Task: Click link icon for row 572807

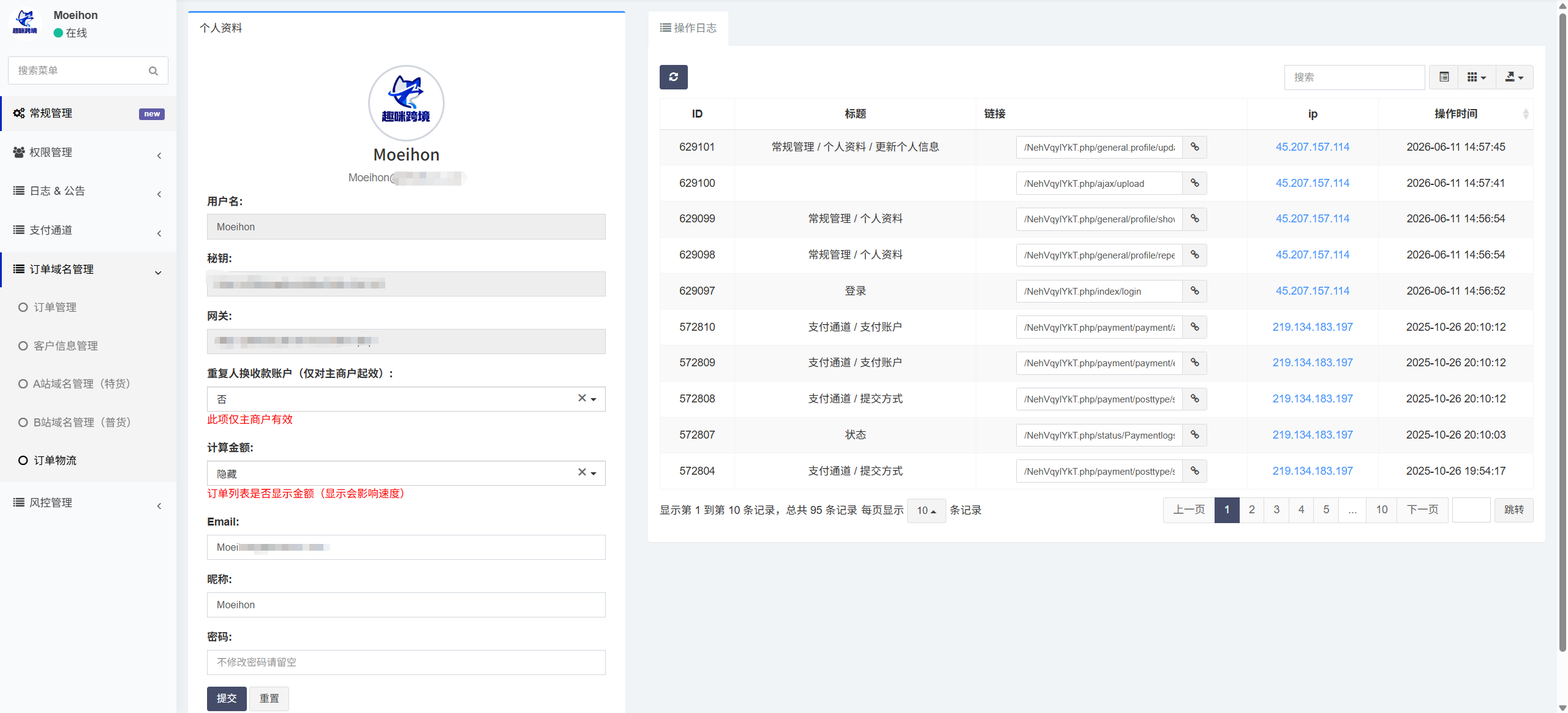Action: pos(1194,435)
